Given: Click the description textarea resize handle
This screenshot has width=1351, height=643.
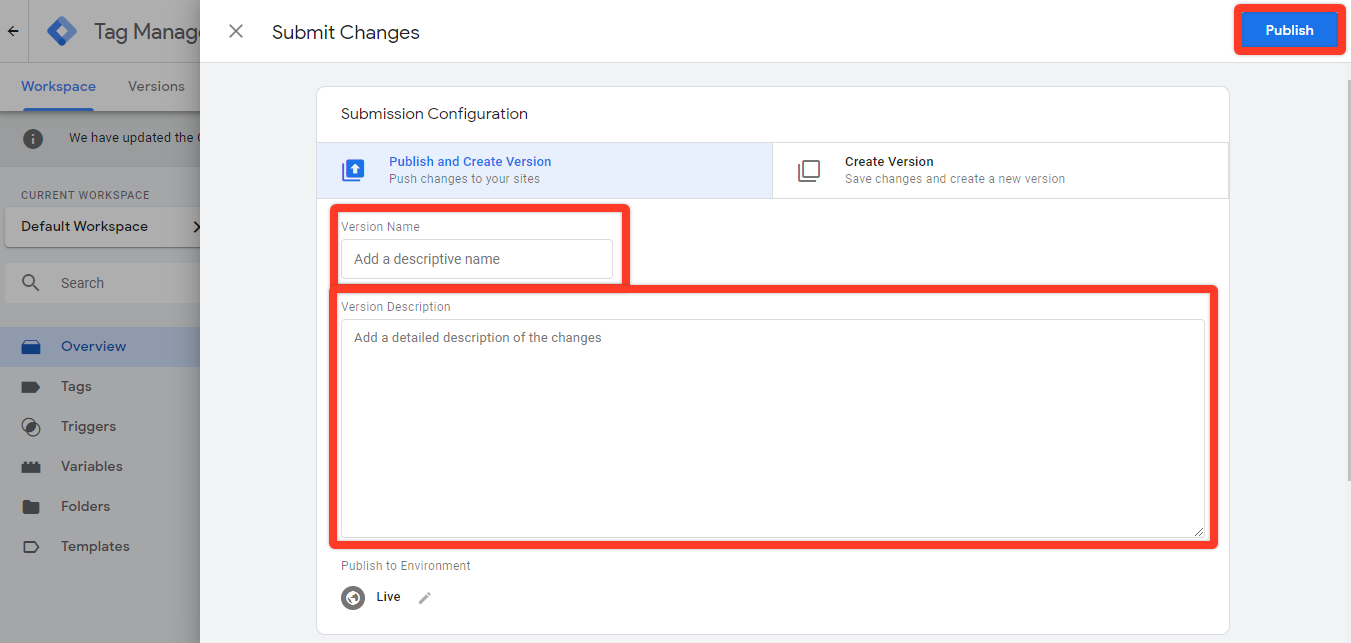Looking at the screenshot, I should click(x=1198, y=531).
